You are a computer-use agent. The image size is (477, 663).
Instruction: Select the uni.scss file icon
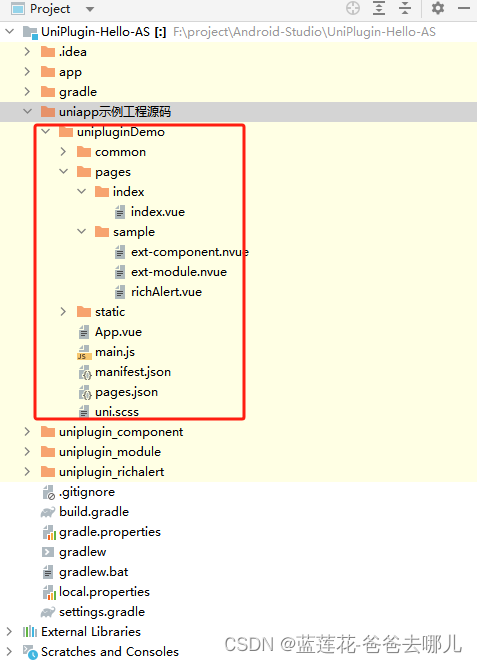click(x=84, y=412)
